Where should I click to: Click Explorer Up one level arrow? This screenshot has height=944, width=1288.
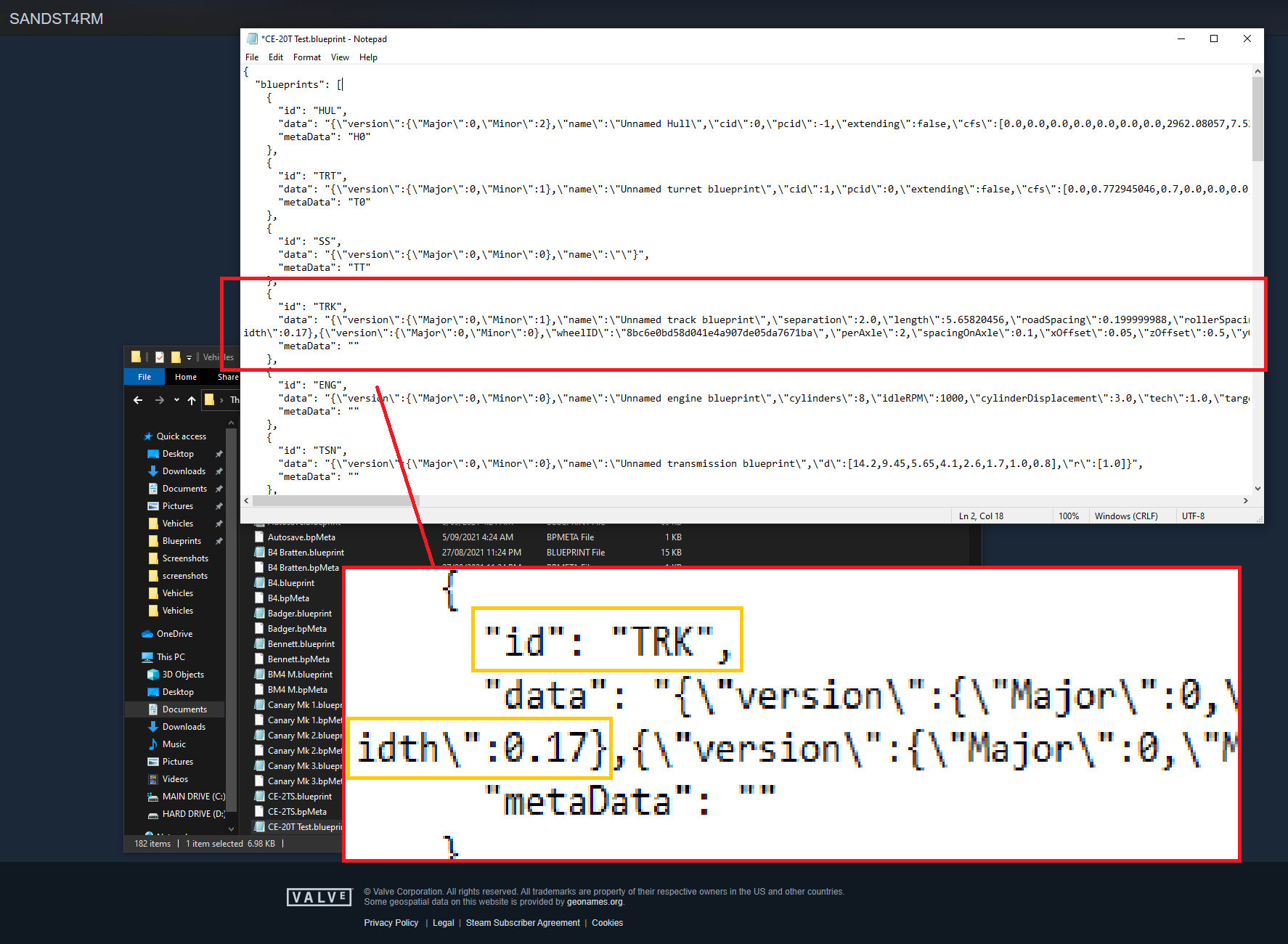pyautogui.click(x=192, y=400)
